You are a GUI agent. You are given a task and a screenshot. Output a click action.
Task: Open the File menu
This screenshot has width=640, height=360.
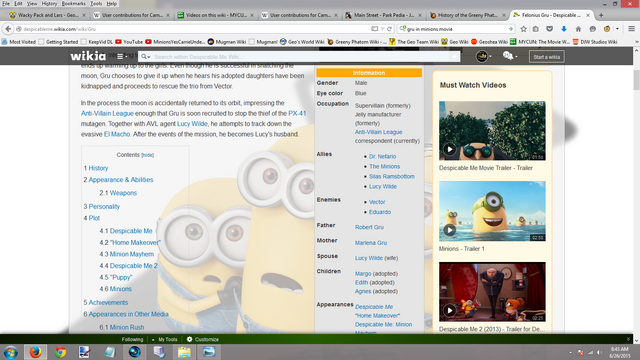coord(6,4)
